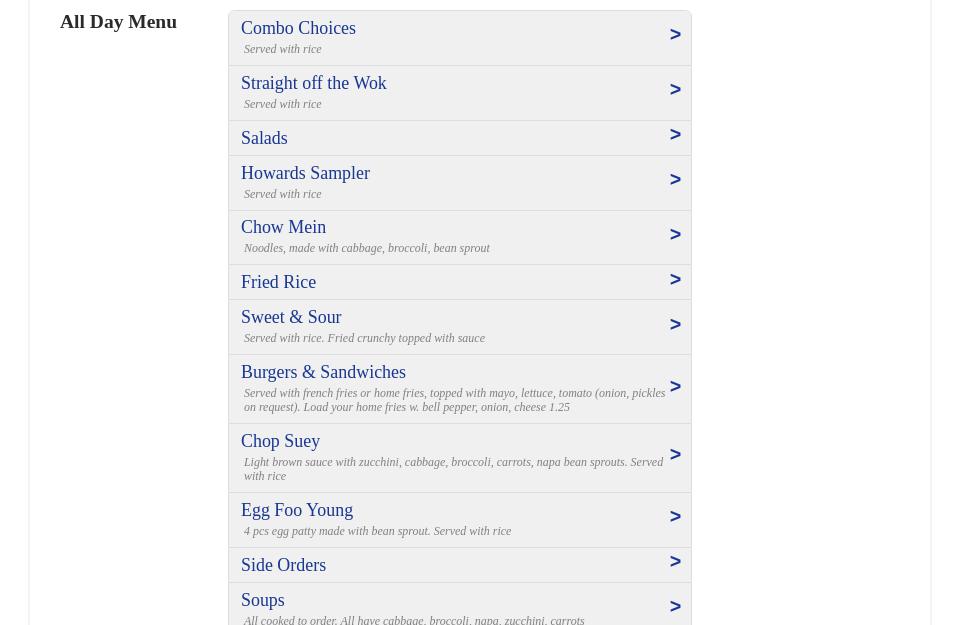Viewport: 960px width, 625px height.
Task: Expand the Combo Choices arrow
Action: tap(675, 35)
